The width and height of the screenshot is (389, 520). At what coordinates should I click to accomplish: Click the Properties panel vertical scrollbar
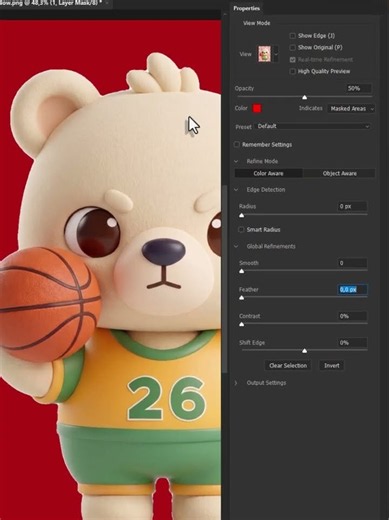[x=225, y=278]
